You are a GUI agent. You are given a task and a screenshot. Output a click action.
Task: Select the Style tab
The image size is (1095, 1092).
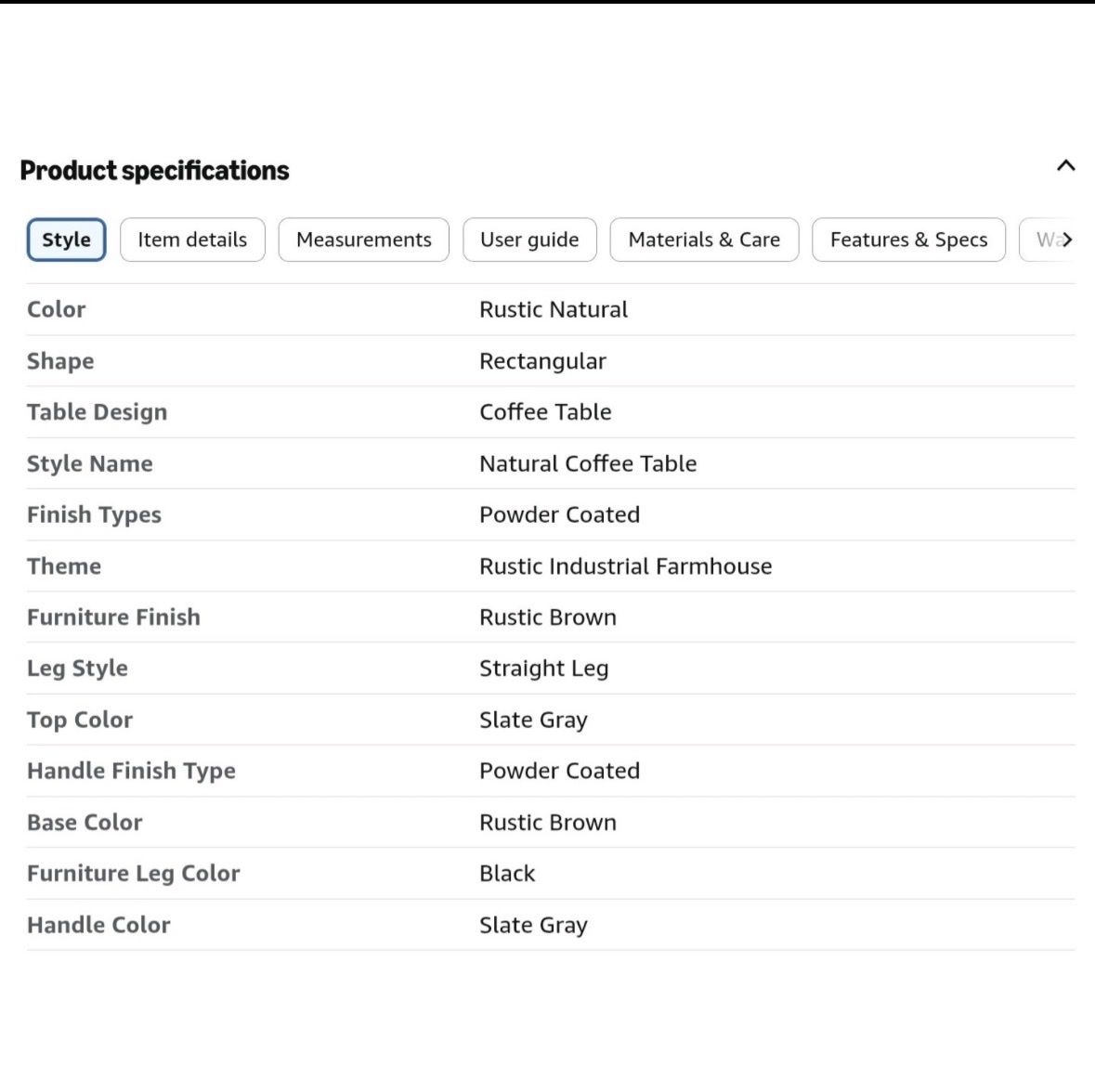pos(66,240)
